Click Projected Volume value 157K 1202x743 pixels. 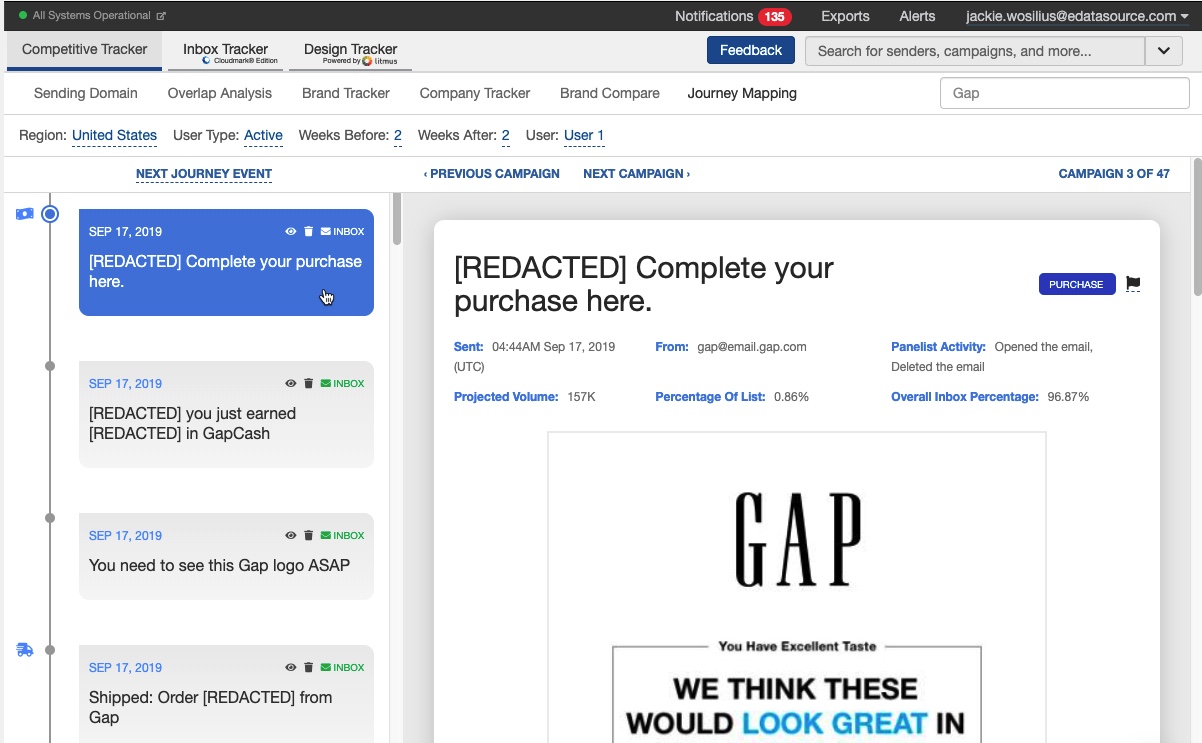coord(581,397)
